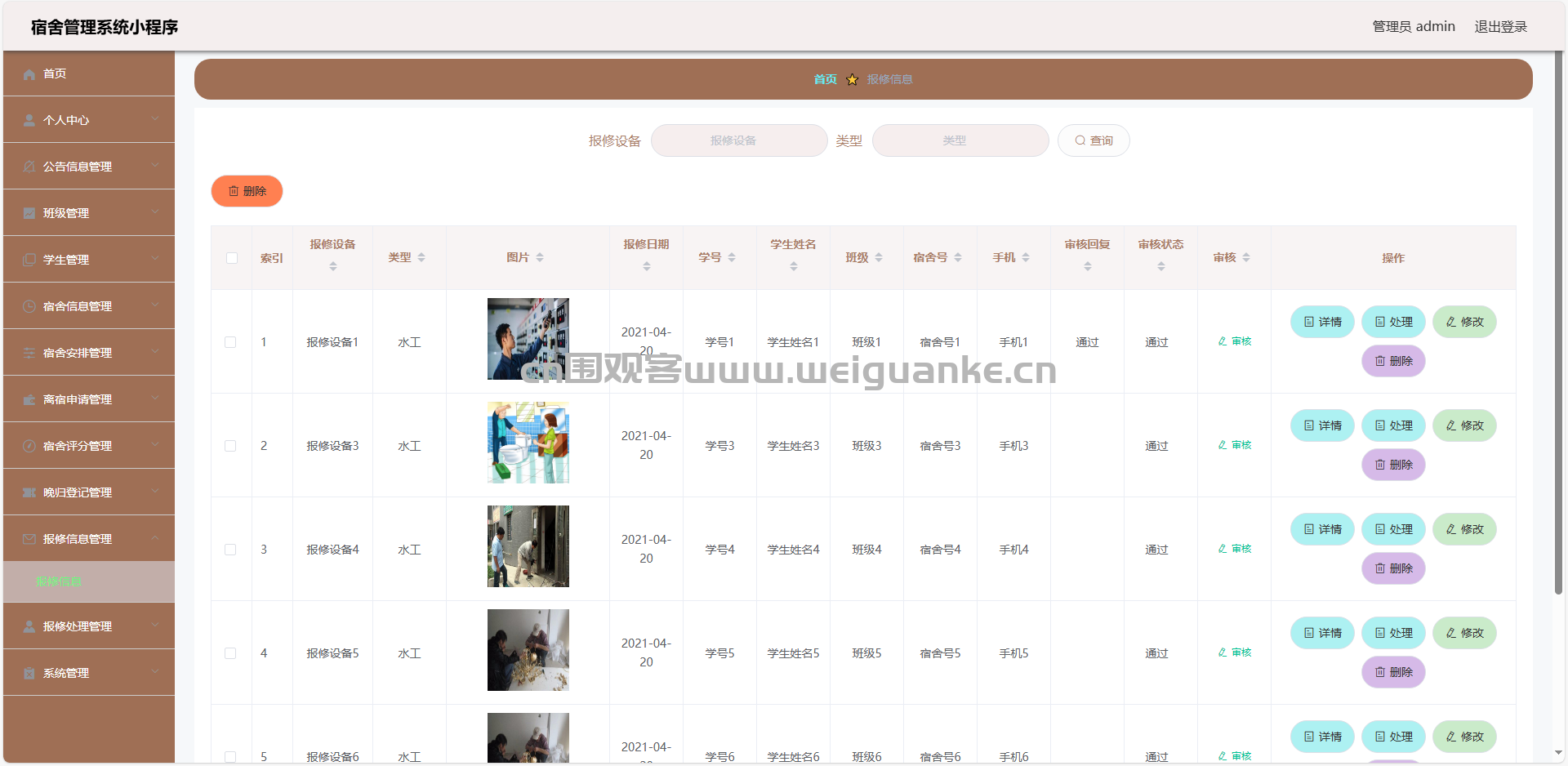Sort by 类型 column arrows

click(x=421, y=258)
